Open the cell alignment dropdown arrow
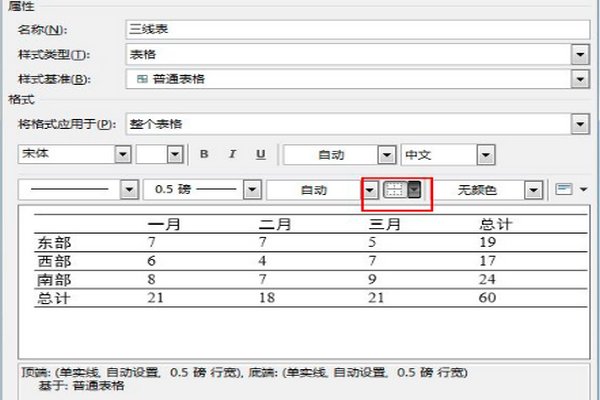 pos(584,189)
